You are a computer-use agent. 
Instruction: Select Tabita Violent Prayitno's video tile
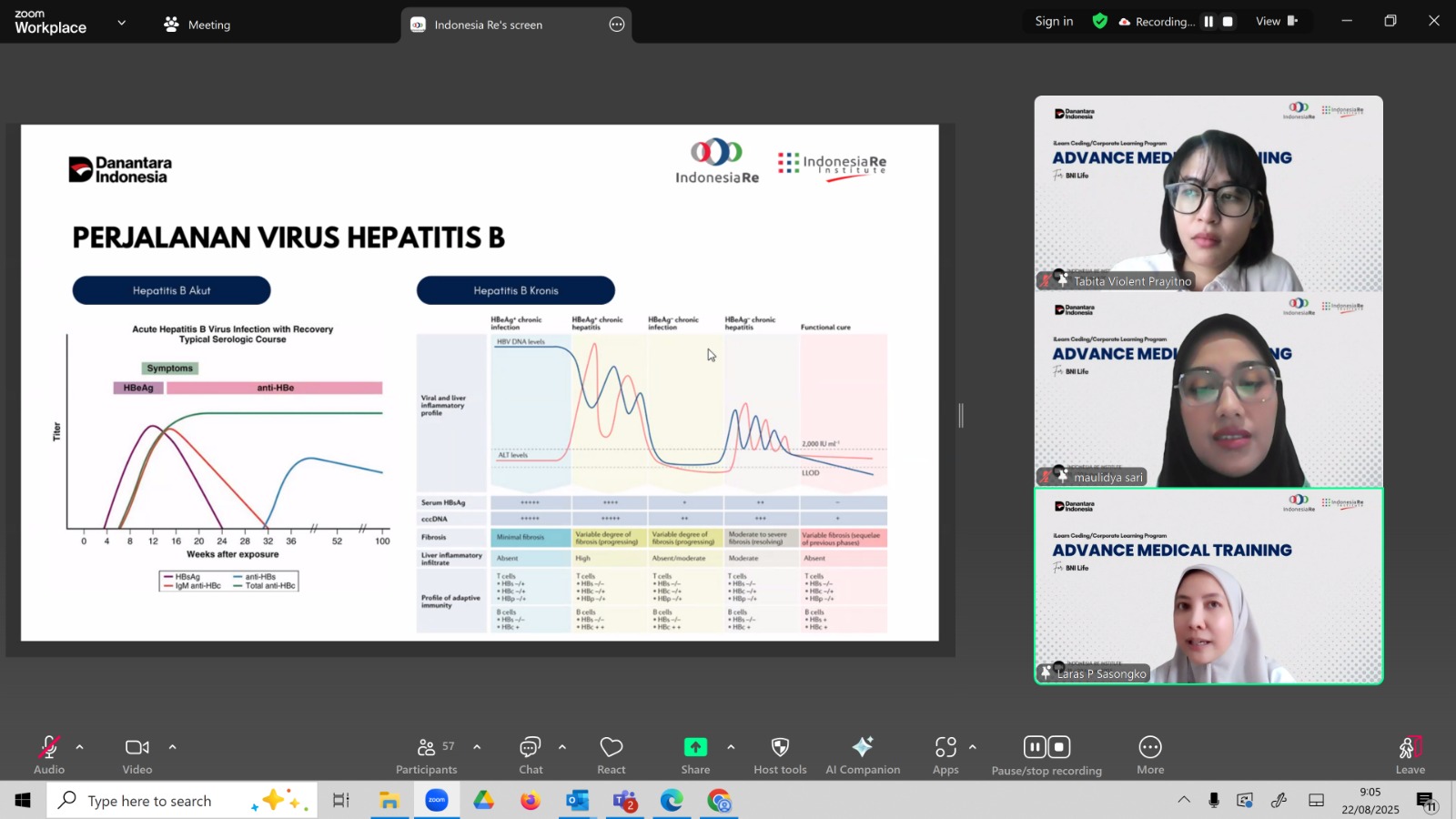(x=1208, y=193)
